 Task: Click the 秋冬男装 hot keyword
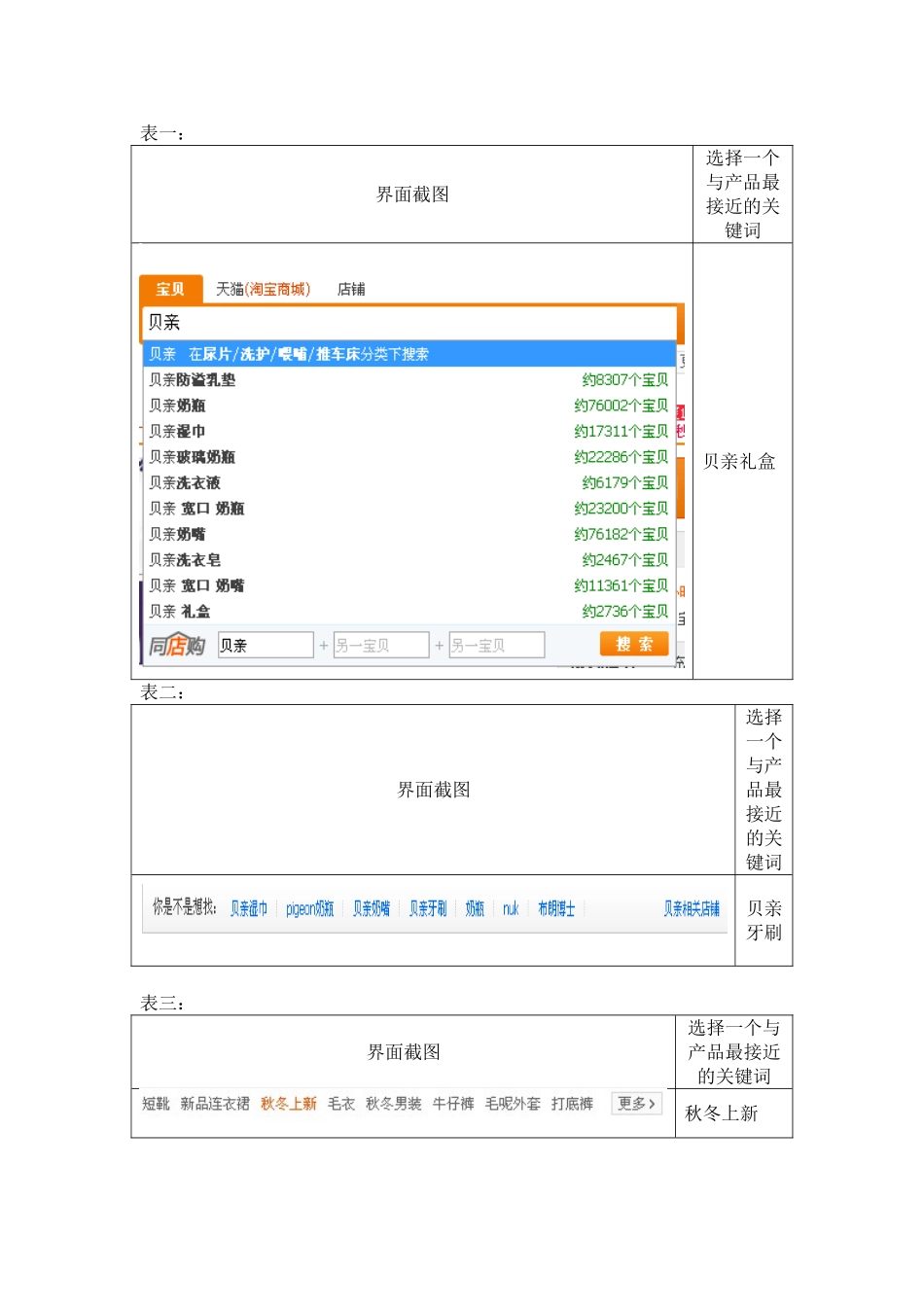[394, 1104]
